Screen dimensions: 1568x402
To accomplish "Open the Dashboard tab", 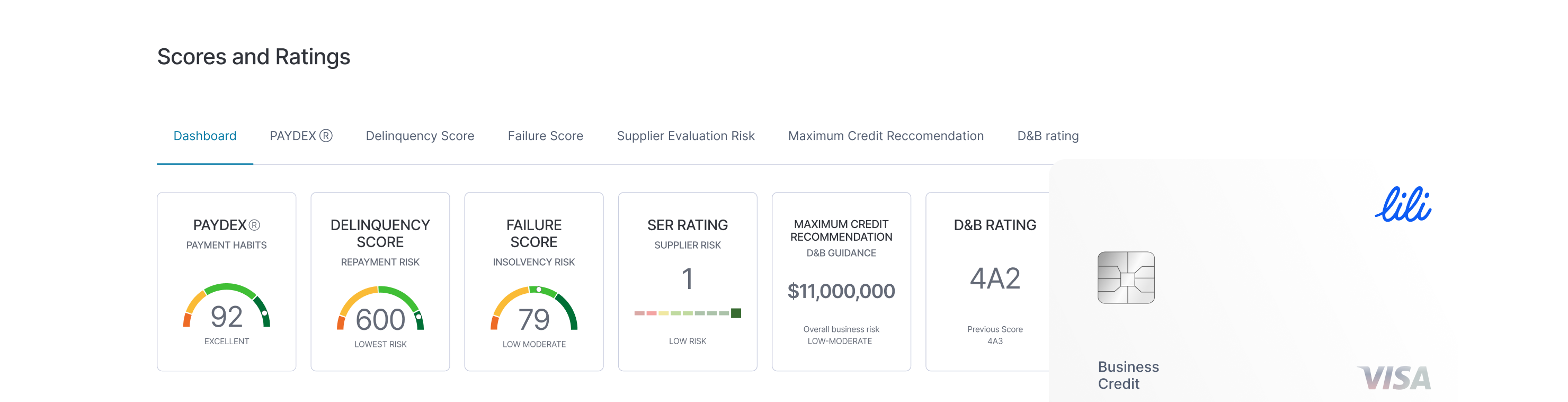I will [204, 136].
